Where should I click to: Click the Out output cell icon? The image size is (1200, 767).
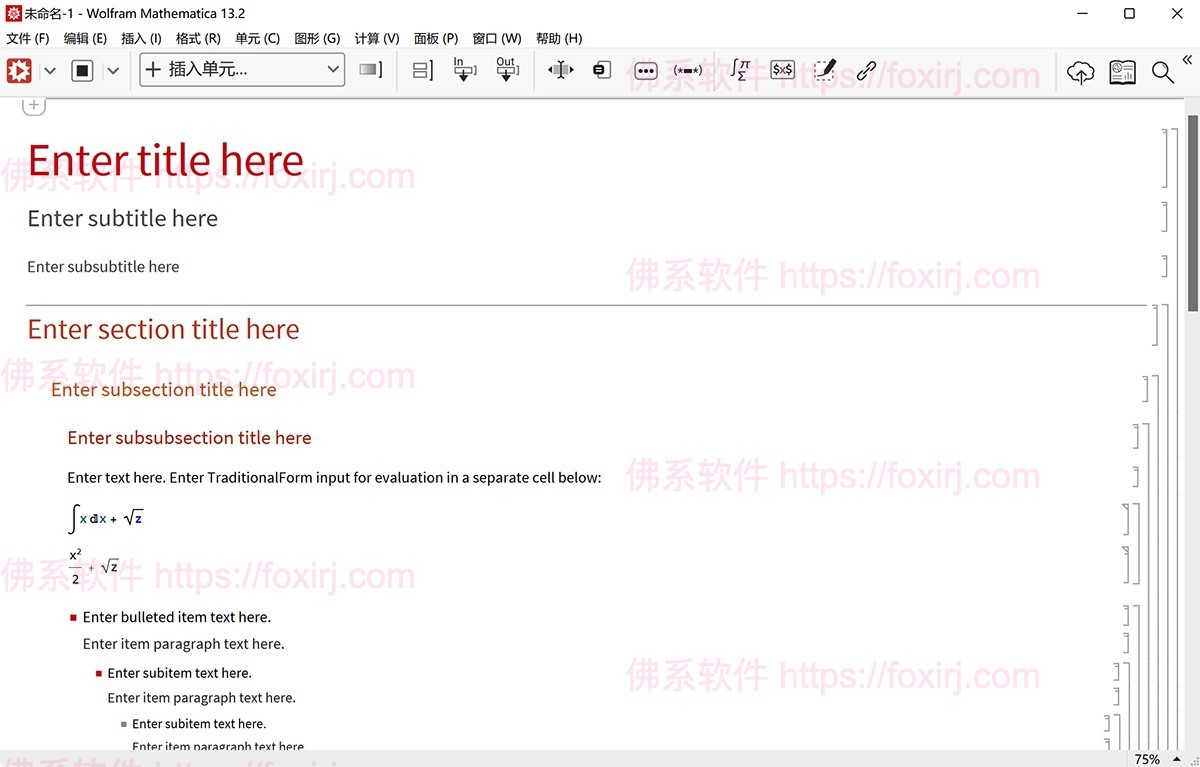(507, 70)
